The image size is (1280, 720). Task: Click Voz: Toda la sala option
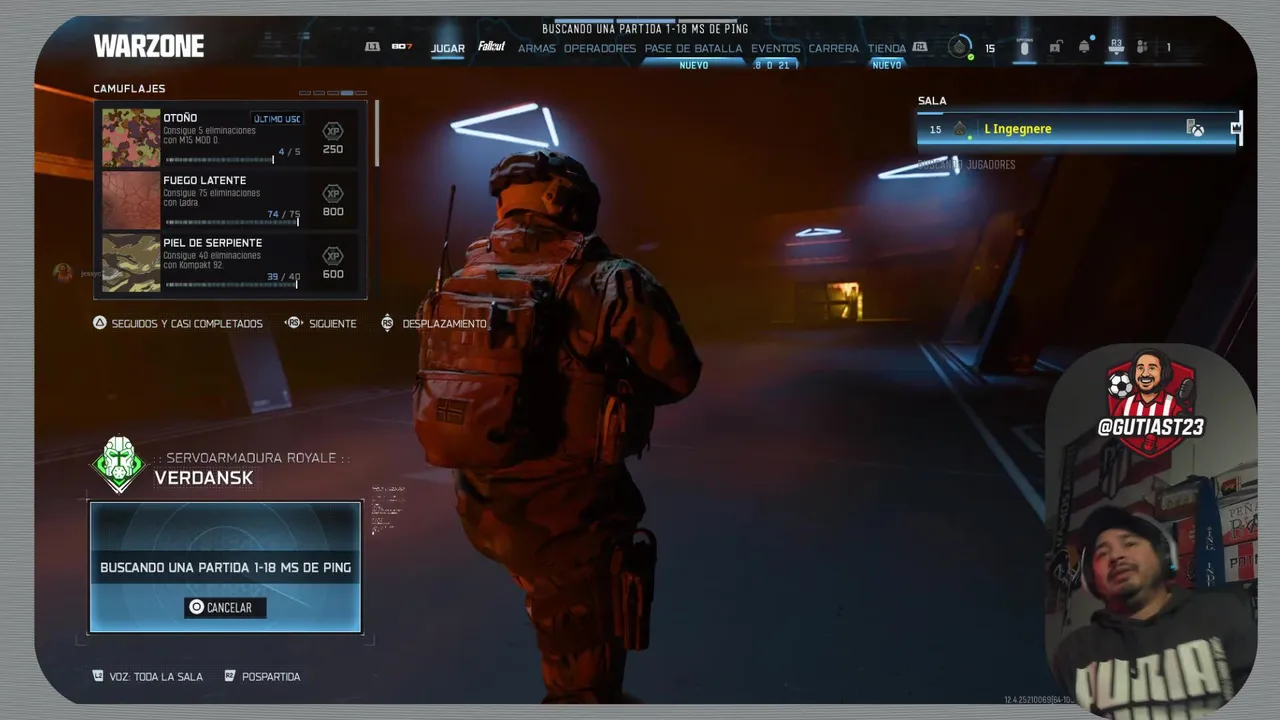156,677
